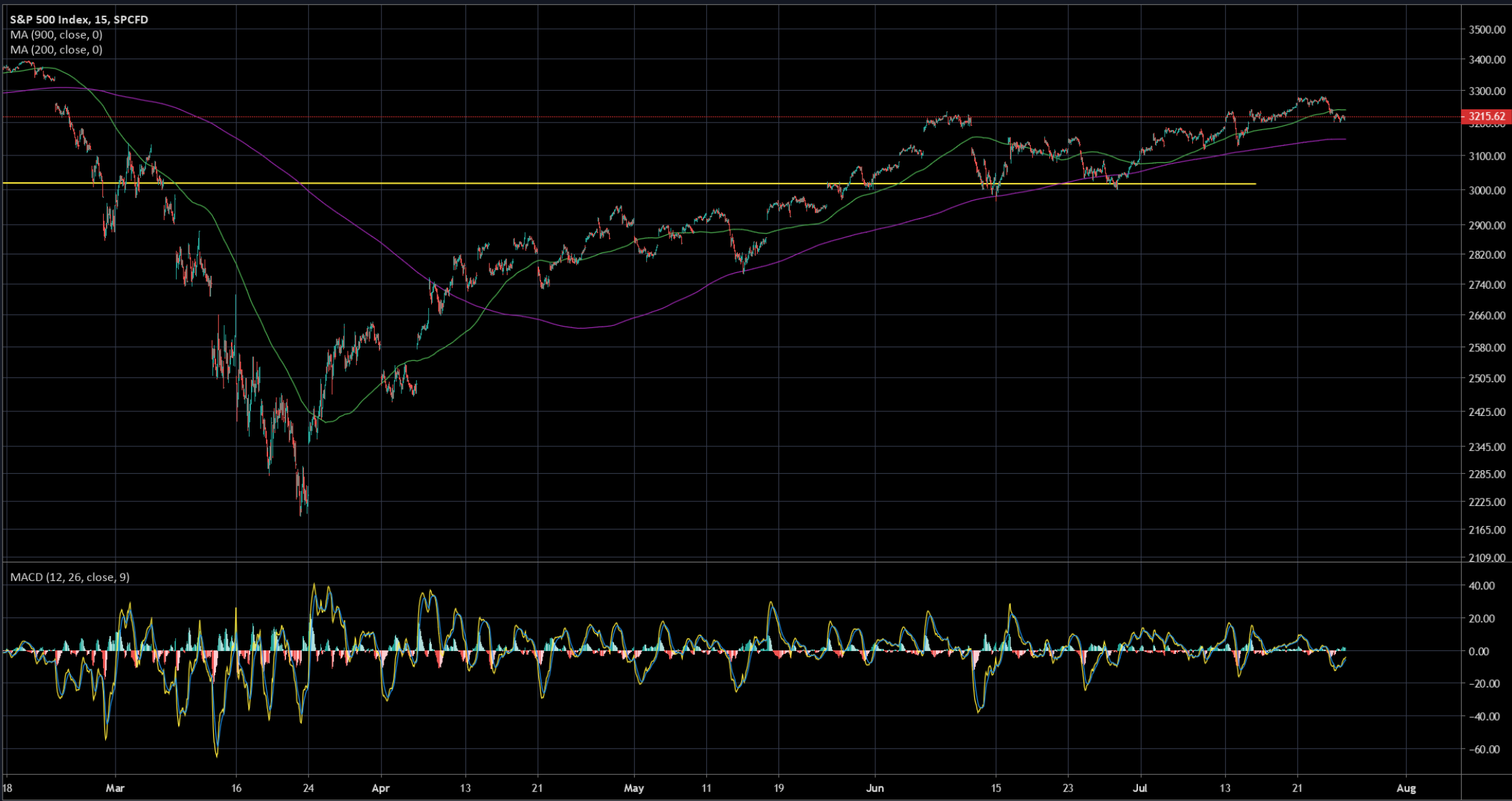Click the MACD 40.00 scale label

[x=1482, y=586]
